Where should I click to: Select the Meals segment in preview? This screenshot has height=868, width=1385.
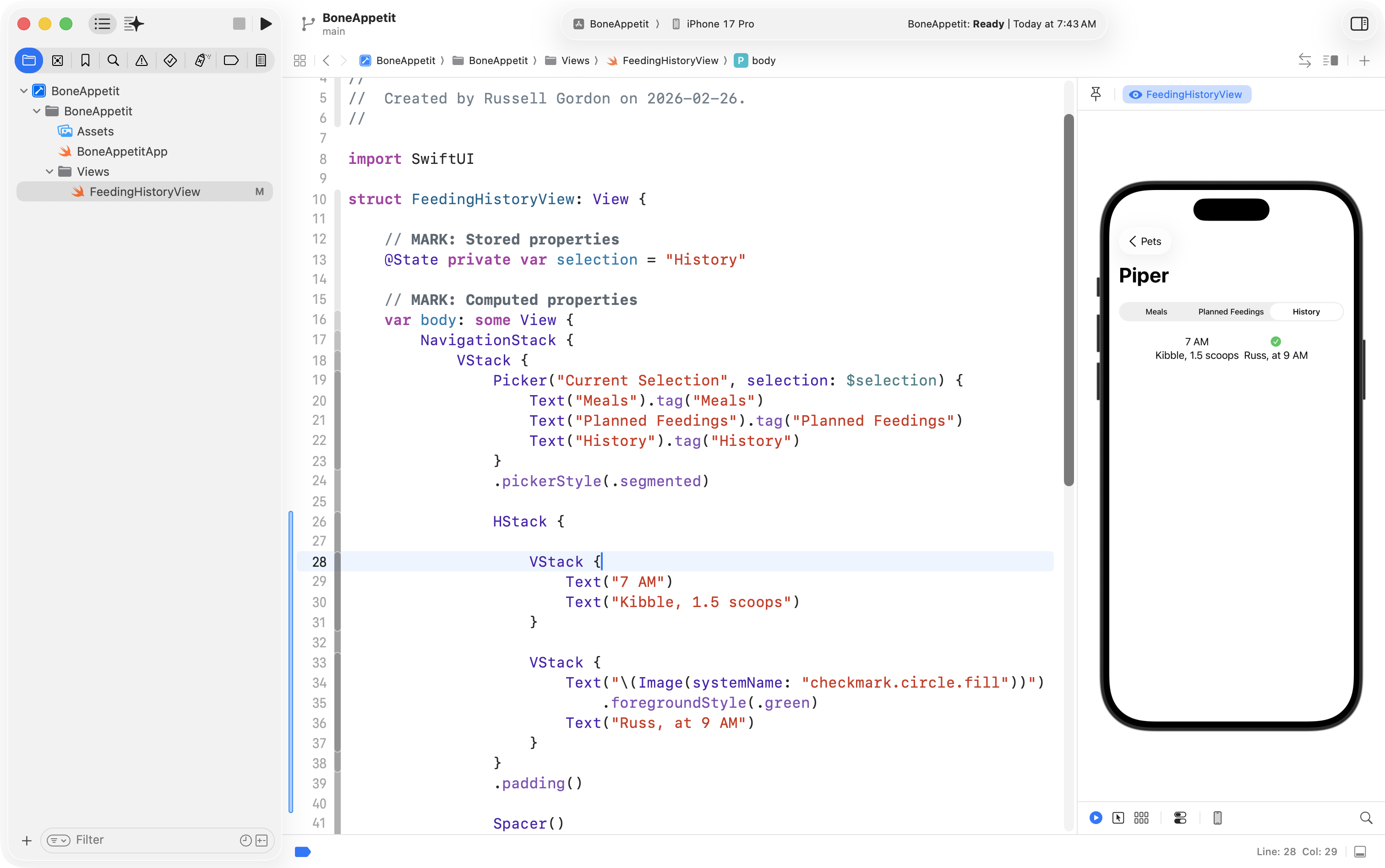point(1156,312)
